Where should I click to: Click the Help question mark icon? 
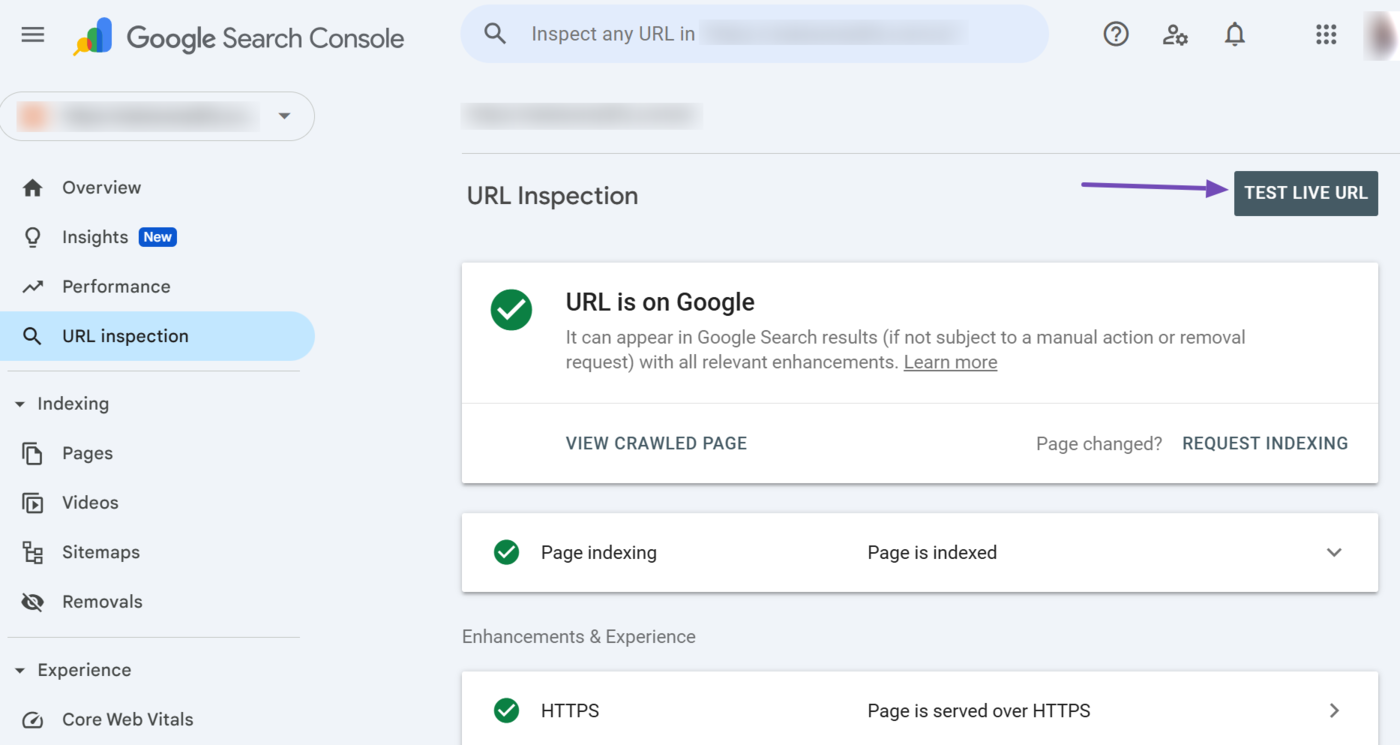tap(1116, 35)
